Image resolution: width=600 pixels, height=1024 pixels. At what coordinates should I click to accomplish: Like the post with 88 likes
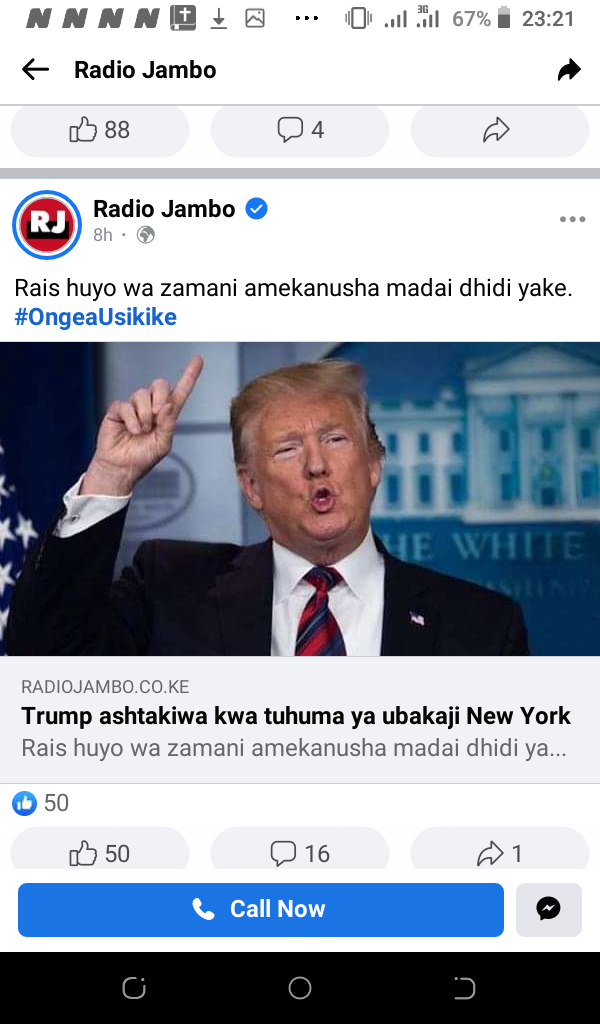click(100, 130)
